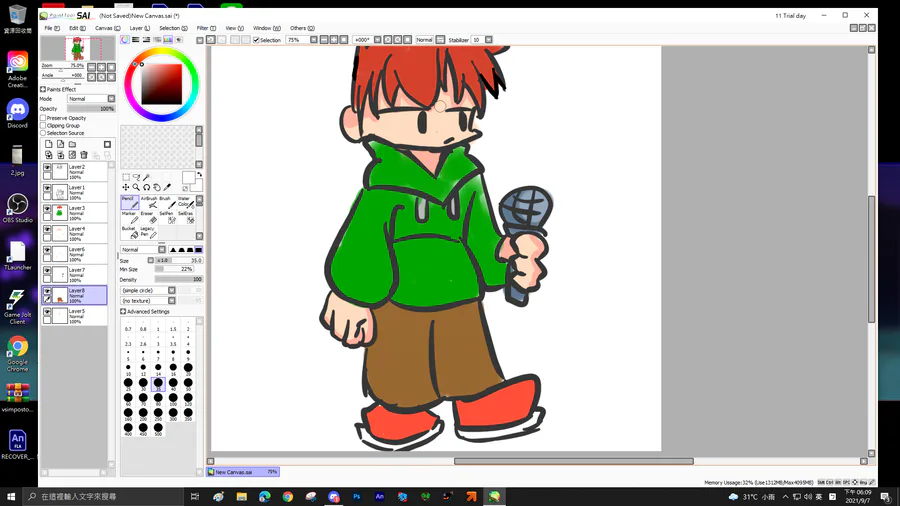
Task: Hide Layer1 using its eye icon
Action: click(47, 188)
